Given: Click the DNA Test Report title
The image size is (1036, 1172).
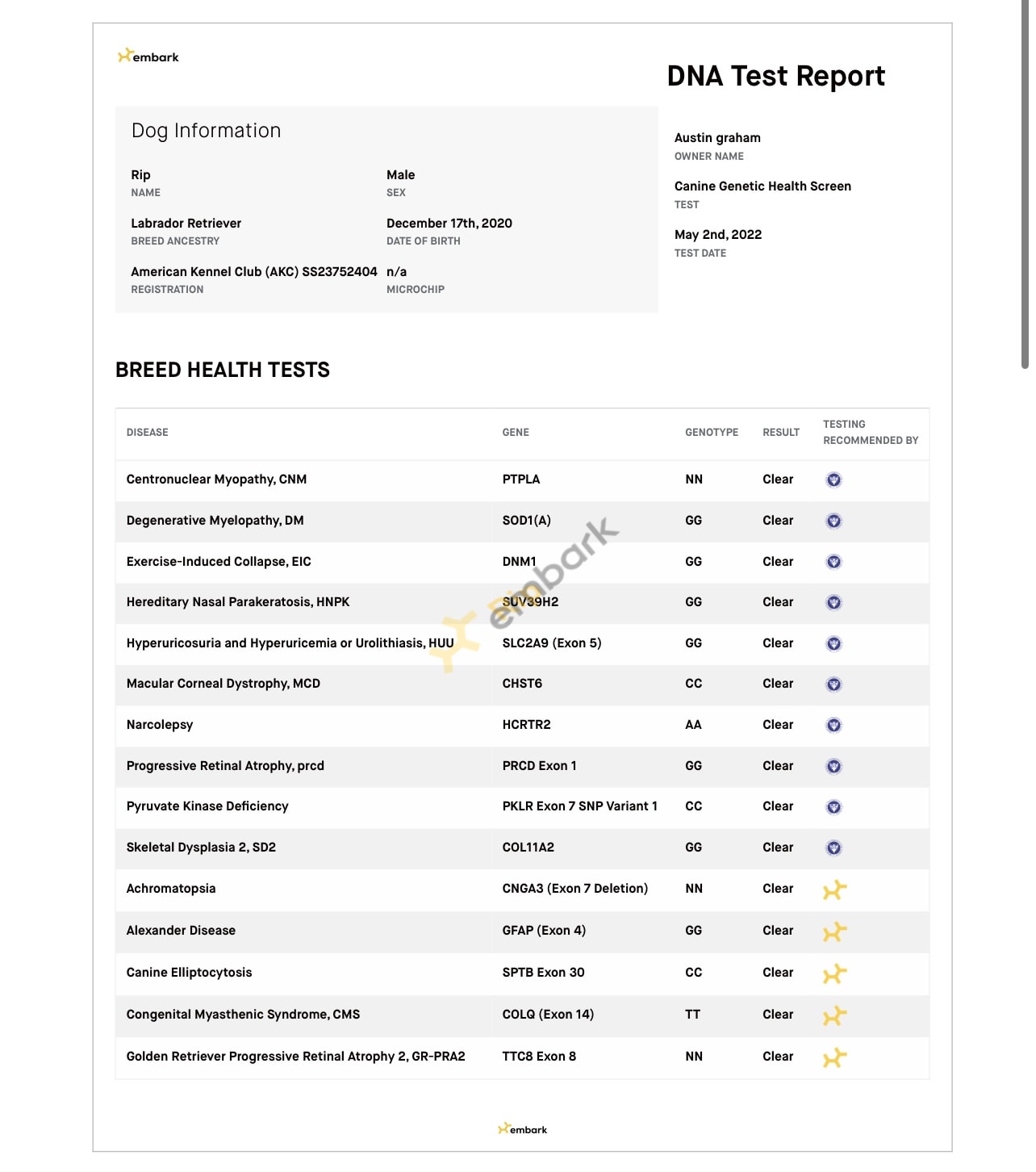Looking at the screenshot, I should [x=775, y=76].
